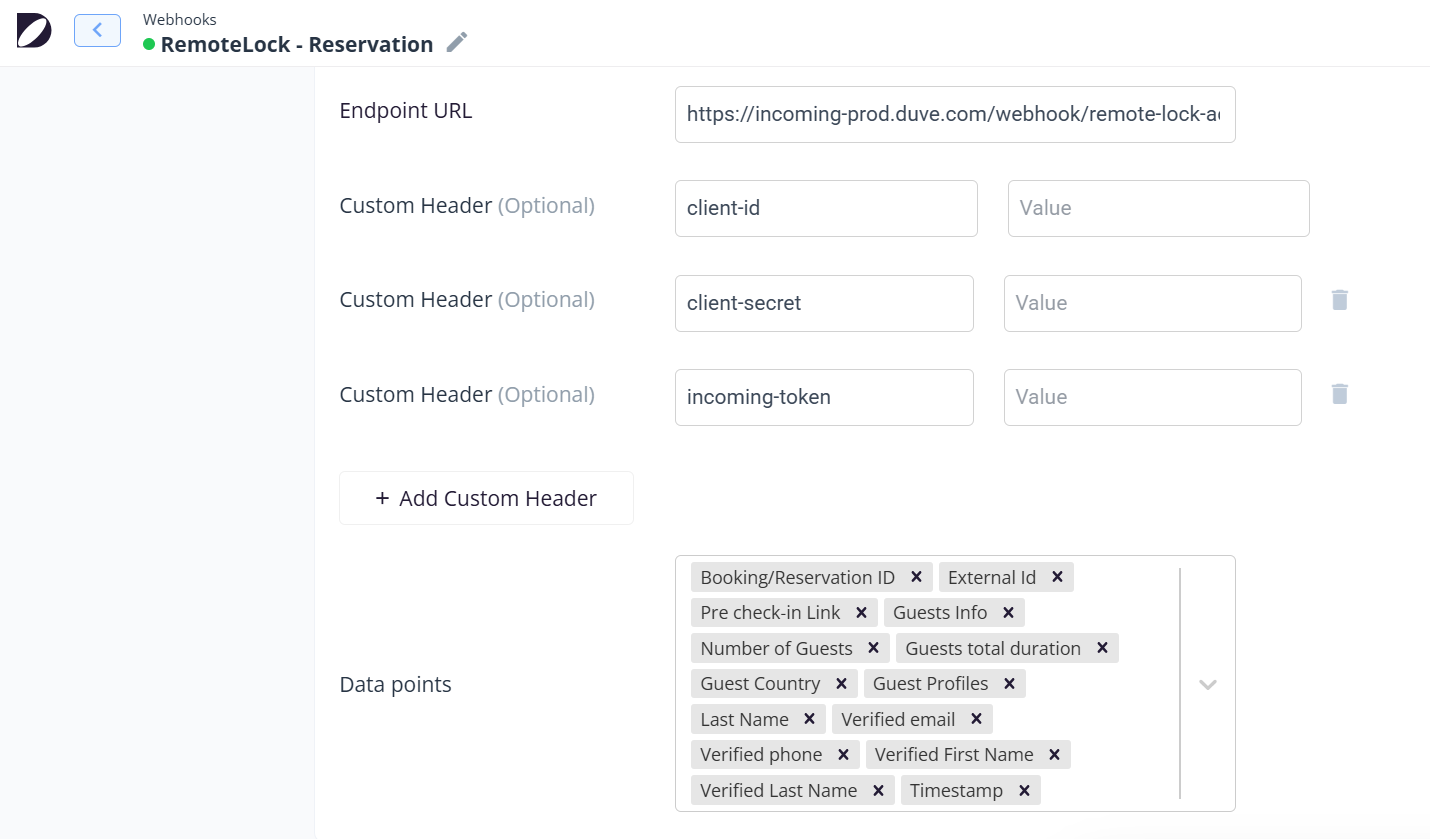Click the Duve logo icon
The height and width of the screenshot is (839, 1430).
[x=34, y=31]
